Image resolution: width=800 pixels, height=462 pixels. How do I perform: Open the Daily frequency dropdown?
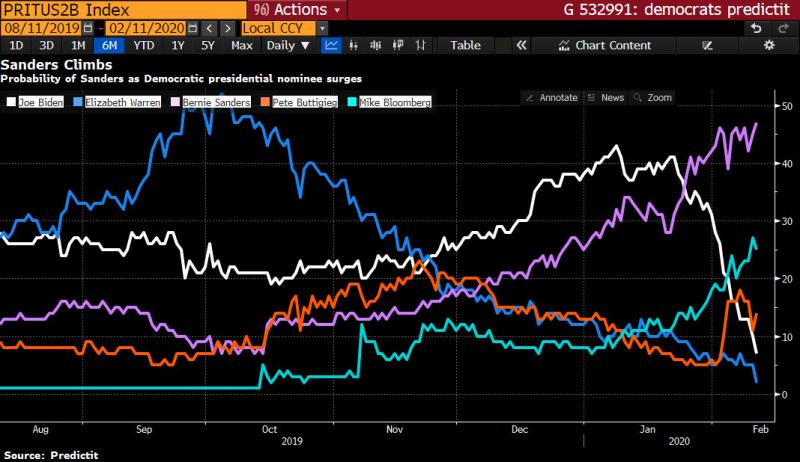click(288, 46)
